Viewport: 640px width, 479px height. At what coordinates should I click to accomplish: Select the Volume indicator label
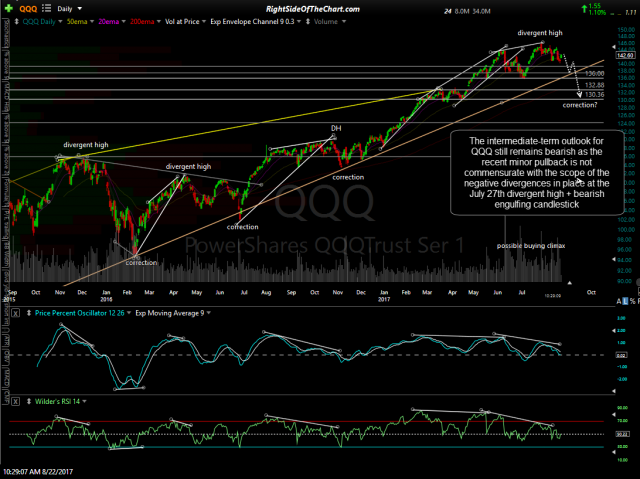click(326, 22)
